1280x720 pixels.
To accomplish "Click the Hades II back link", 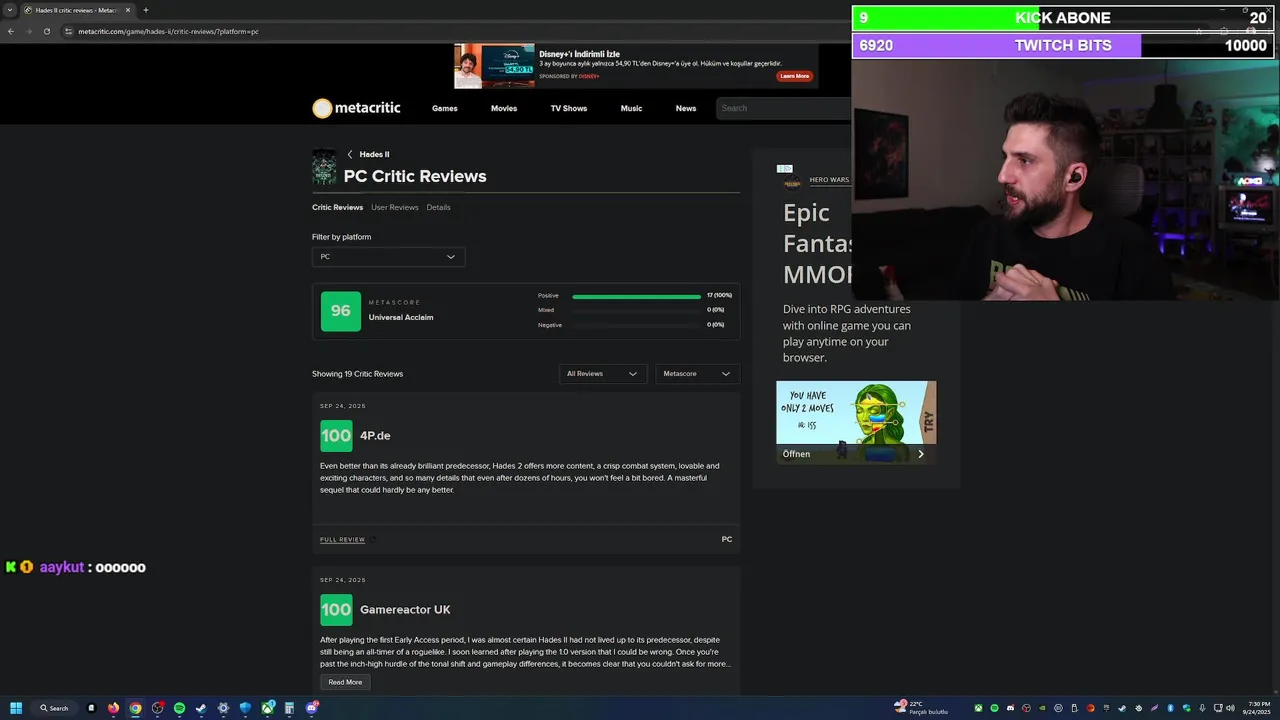I will tap(374, 154).
